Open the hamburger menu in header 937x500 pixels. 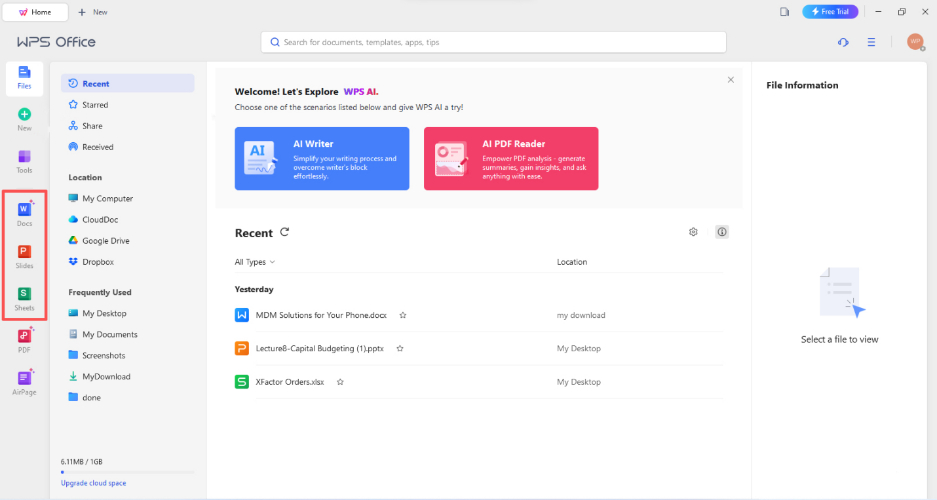871,42
